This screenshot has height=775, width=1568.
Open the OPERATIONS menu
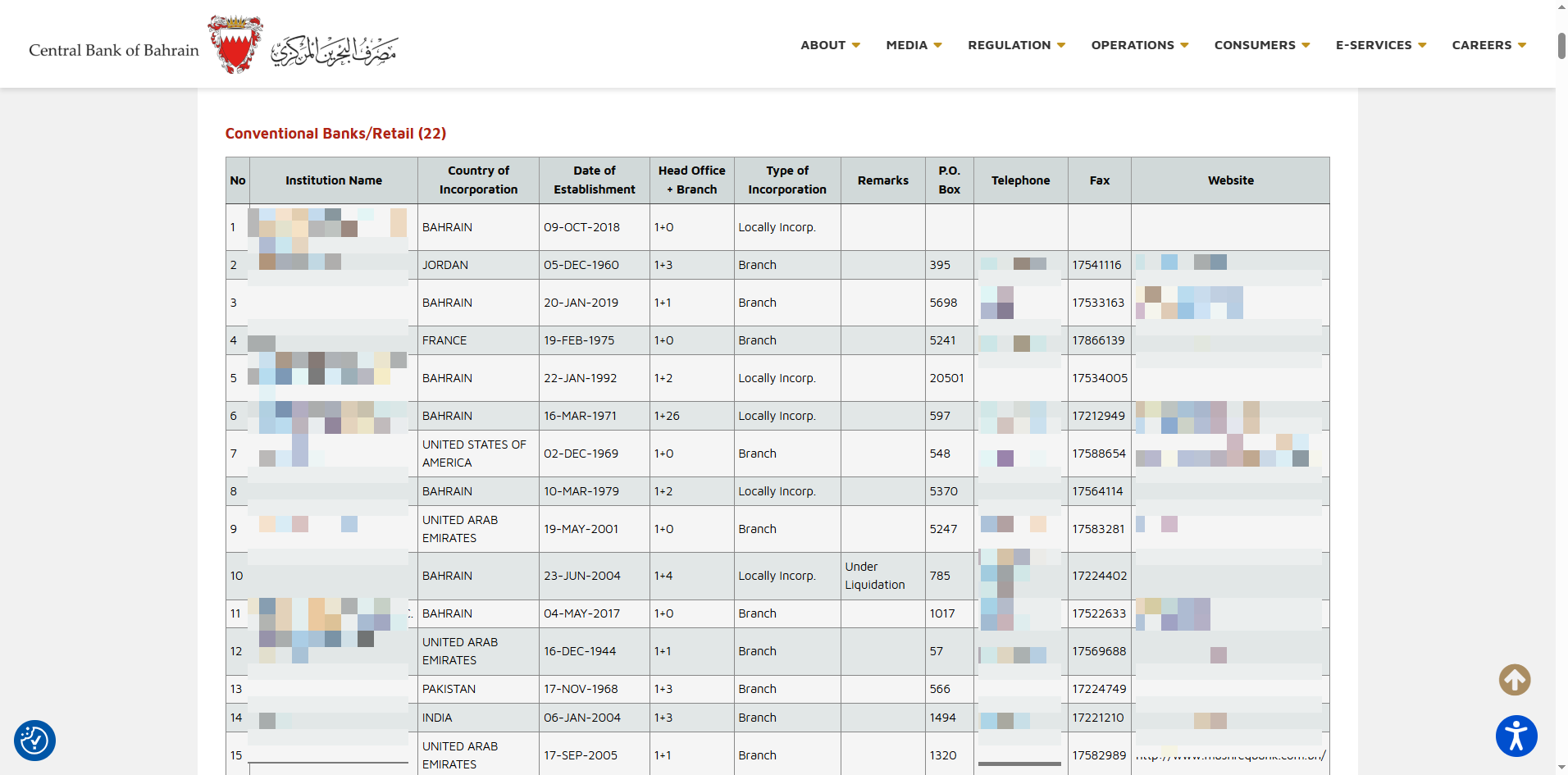click(x=1139, y=45)
